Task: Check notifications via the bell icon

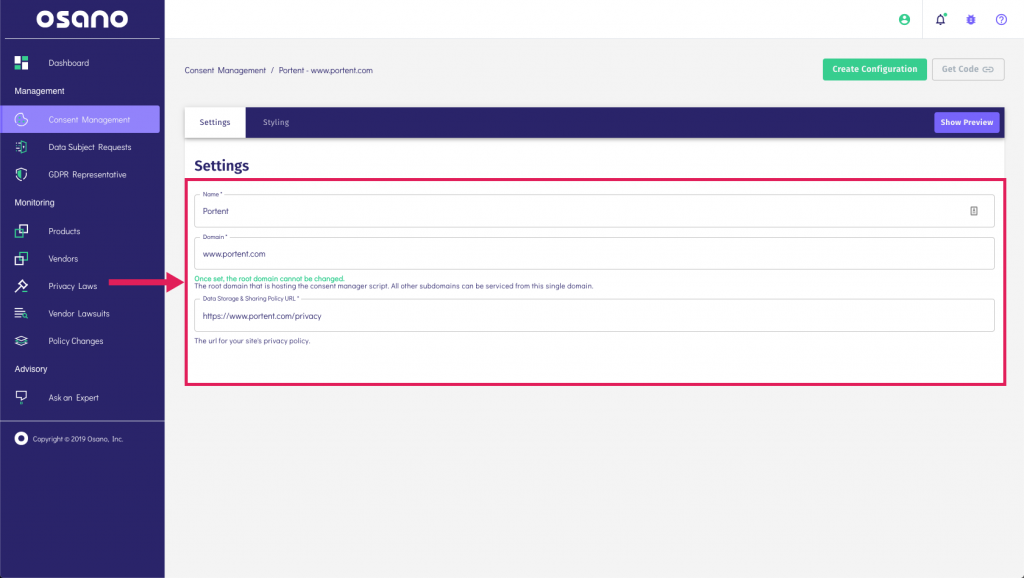Action: pos(938,18)
